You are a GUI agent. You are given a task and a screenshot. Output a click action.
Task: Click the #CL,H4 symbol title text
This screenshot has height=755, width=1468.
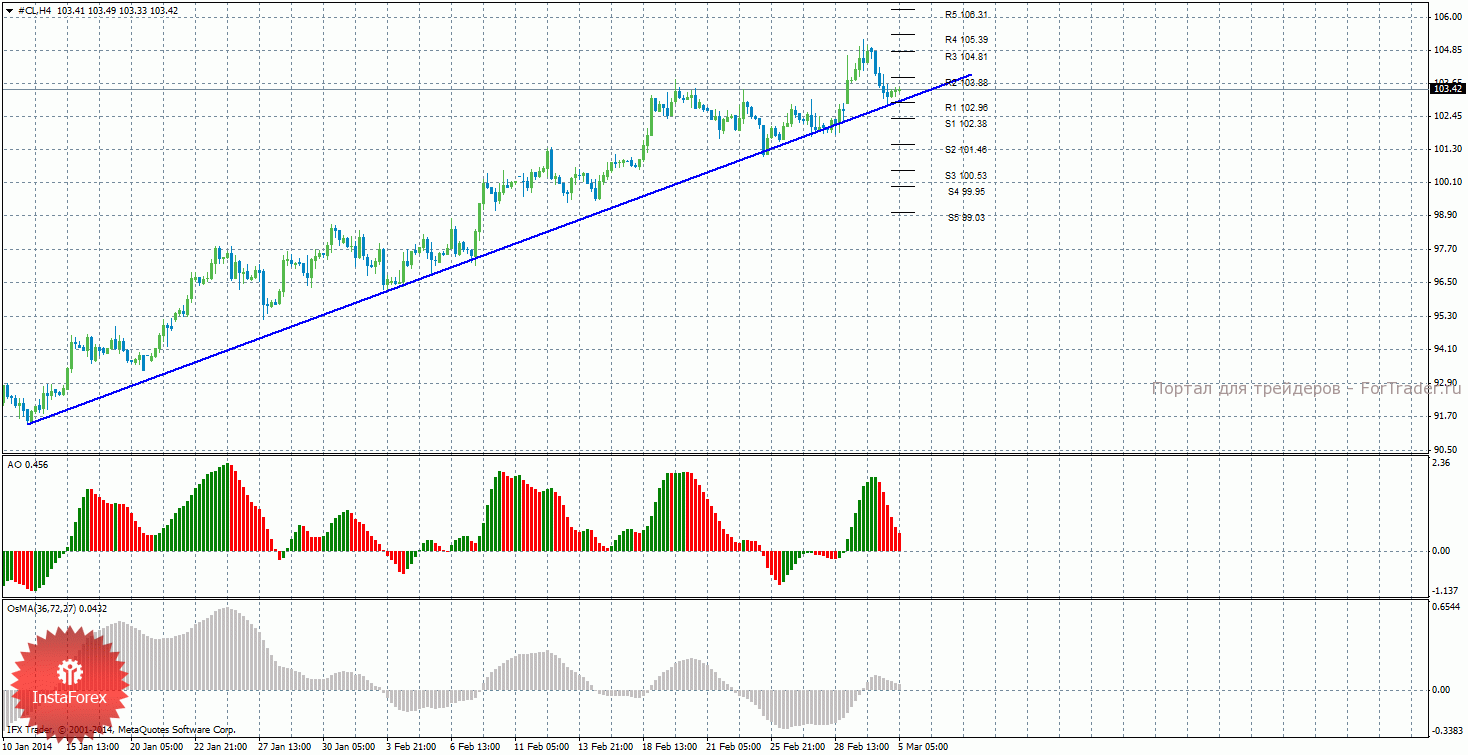pos(35,10)
